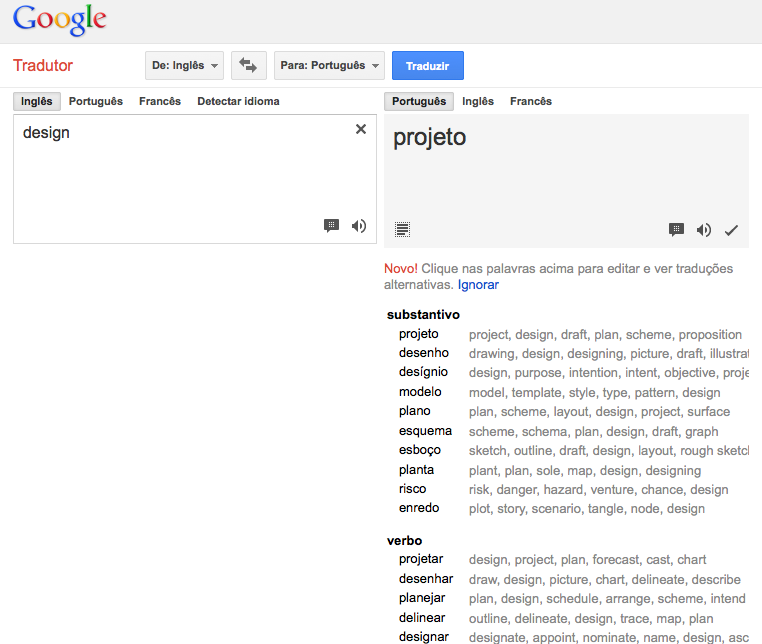The image size is (762, 644).
Task: Listen to the translation 'projeto'
Action: (704, 230)
